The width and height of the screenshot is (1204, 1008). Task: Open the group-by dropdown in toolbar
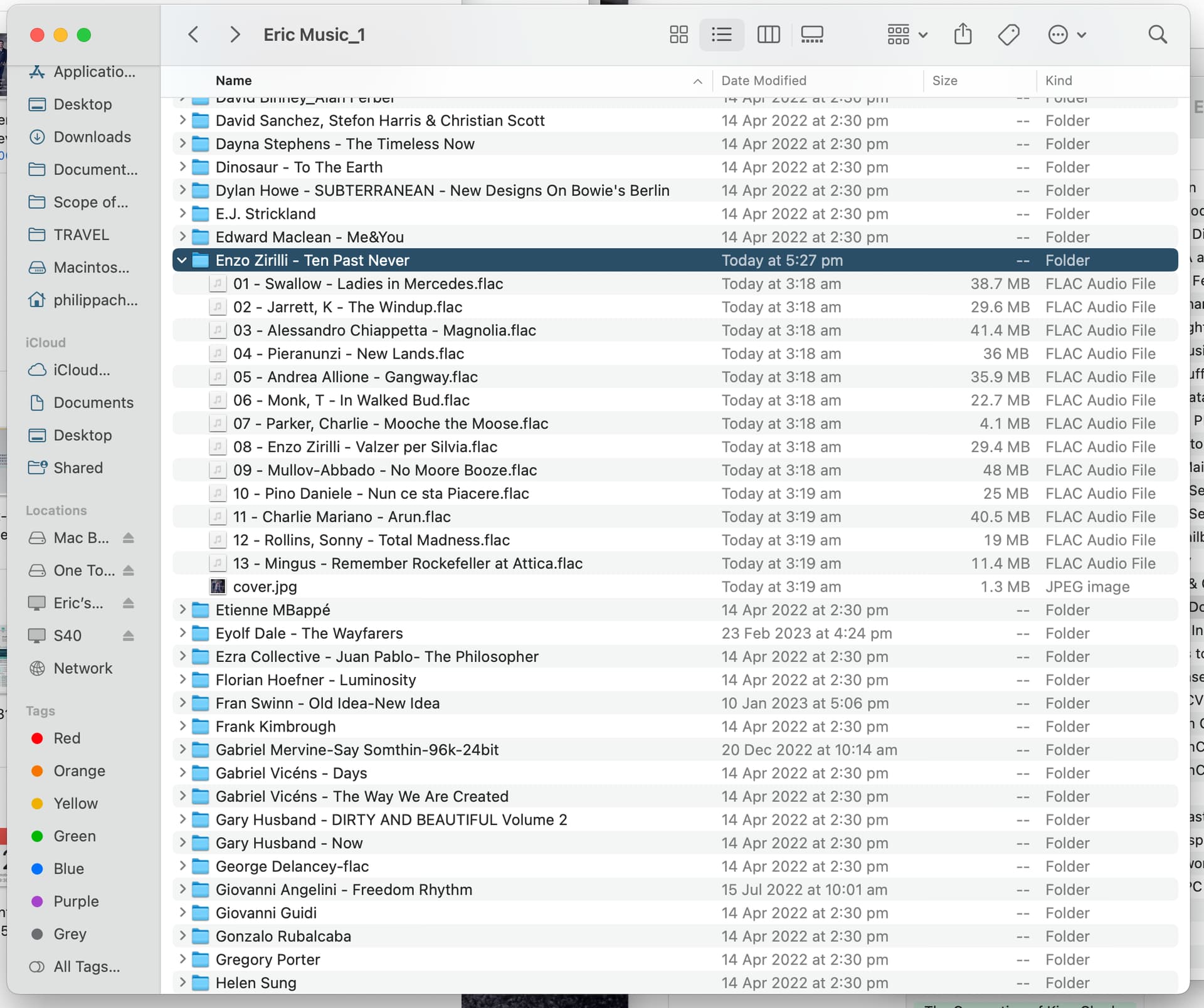tap(907, 34)
